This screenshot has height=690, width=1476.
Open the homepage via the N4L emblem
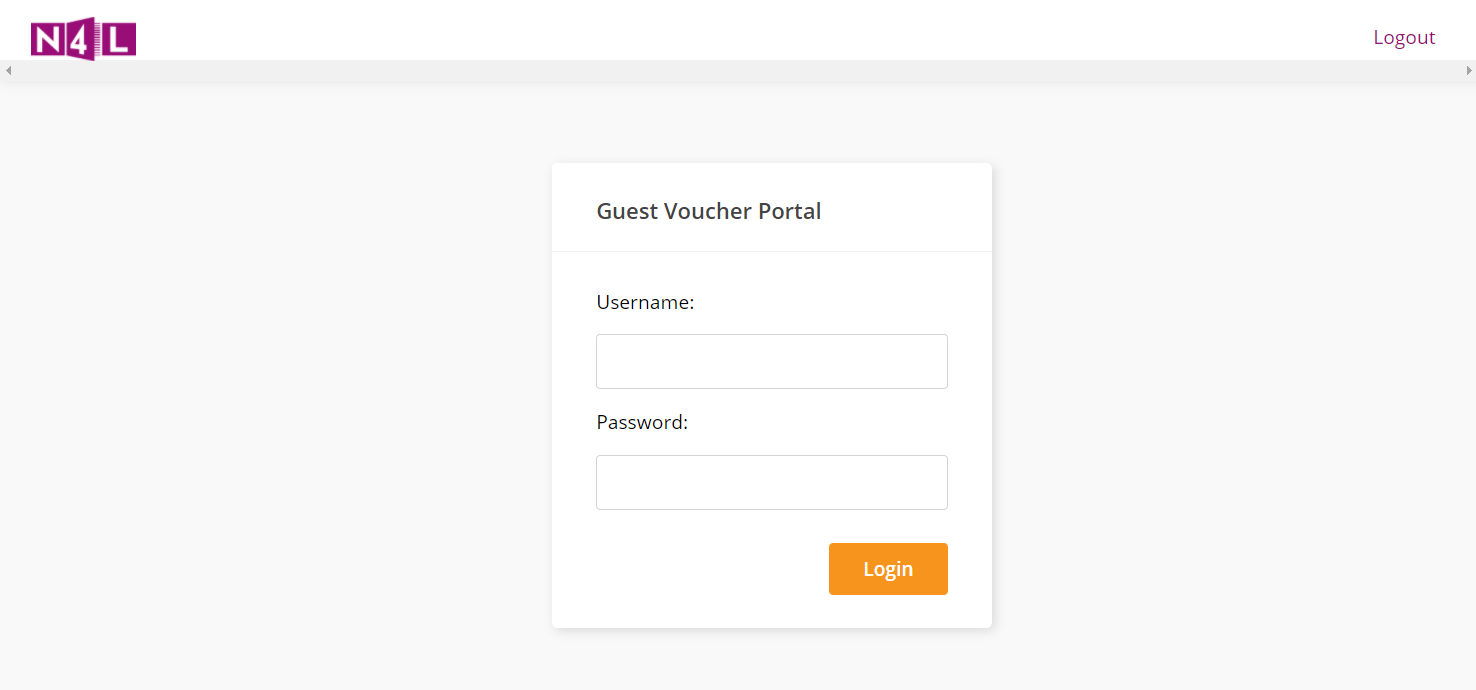(84, 38)
